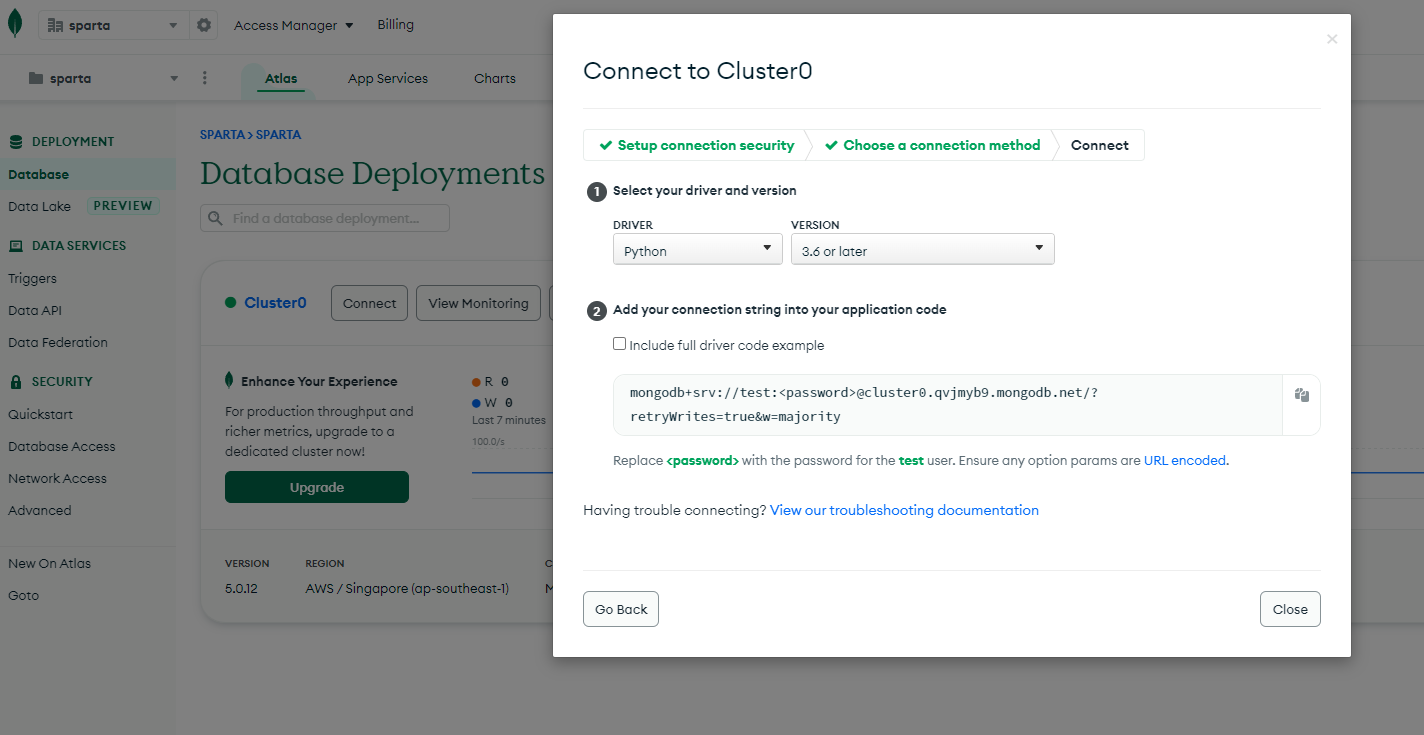Open the Cluster0 cluster link
The width and height of the screenshot is (1424, 735).
click(275, 302)
